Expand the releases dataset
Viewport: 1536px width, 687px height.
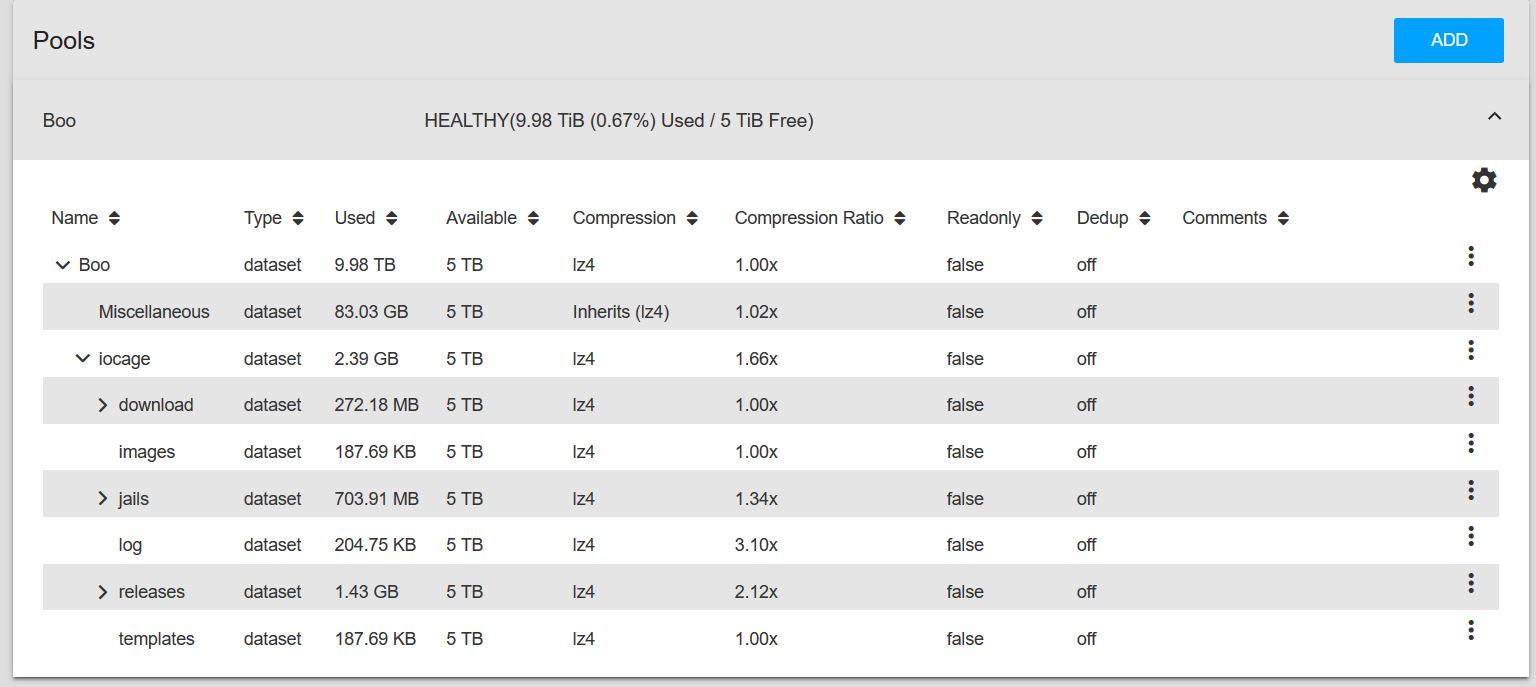coord(102,592)
